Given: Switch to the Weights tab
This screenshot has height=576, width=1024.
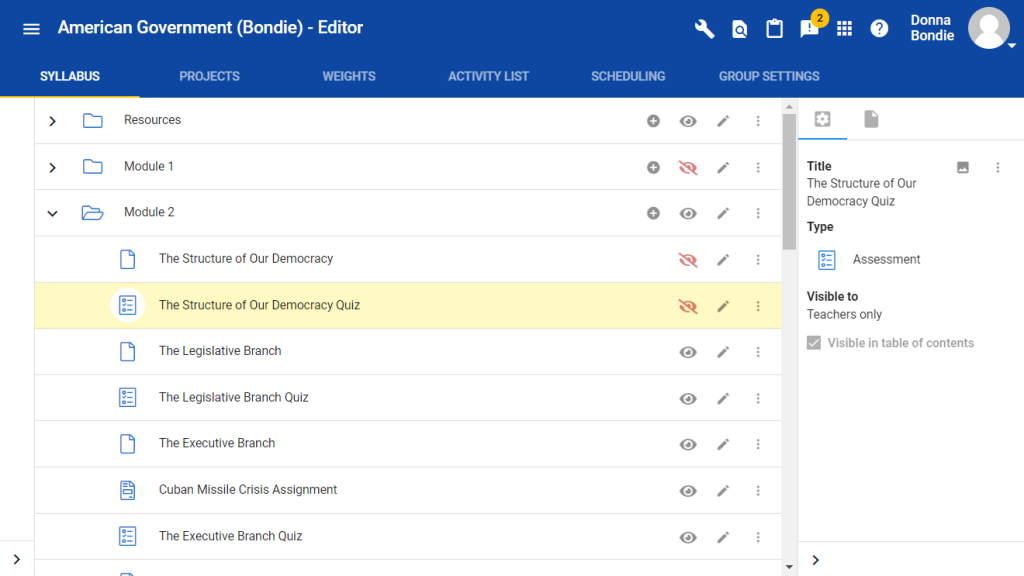Looking at the screenshot, I should coord(348,76).
